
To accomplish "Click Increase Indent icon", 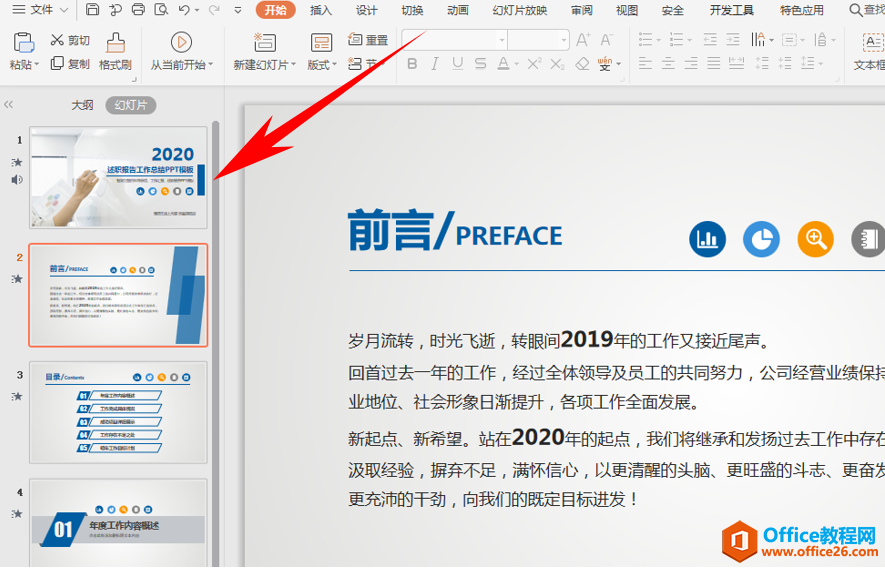I will 733,40.
